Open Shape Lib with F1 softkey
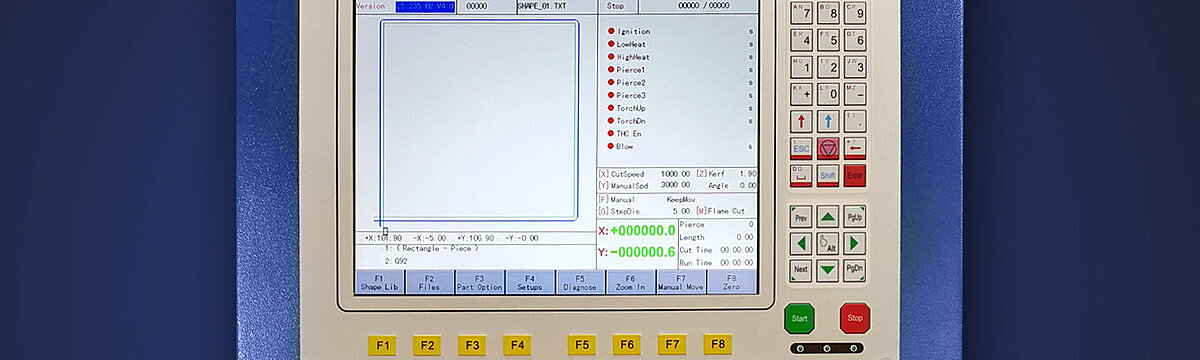1200x360 pixels. click(x=379, y=282)
